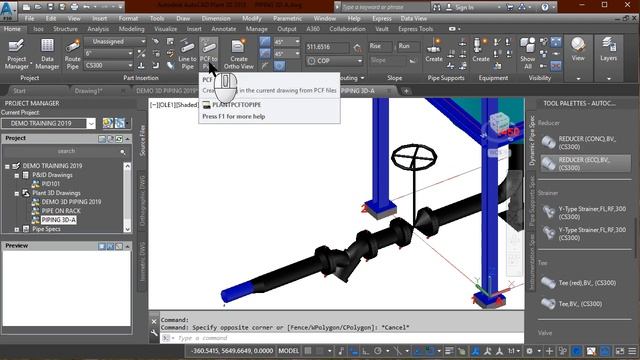The width and height of the screenshot is (640, 360).
Task: Collapse the DEMO TRAINING 2019 tree node
Action: pos(7,167)
